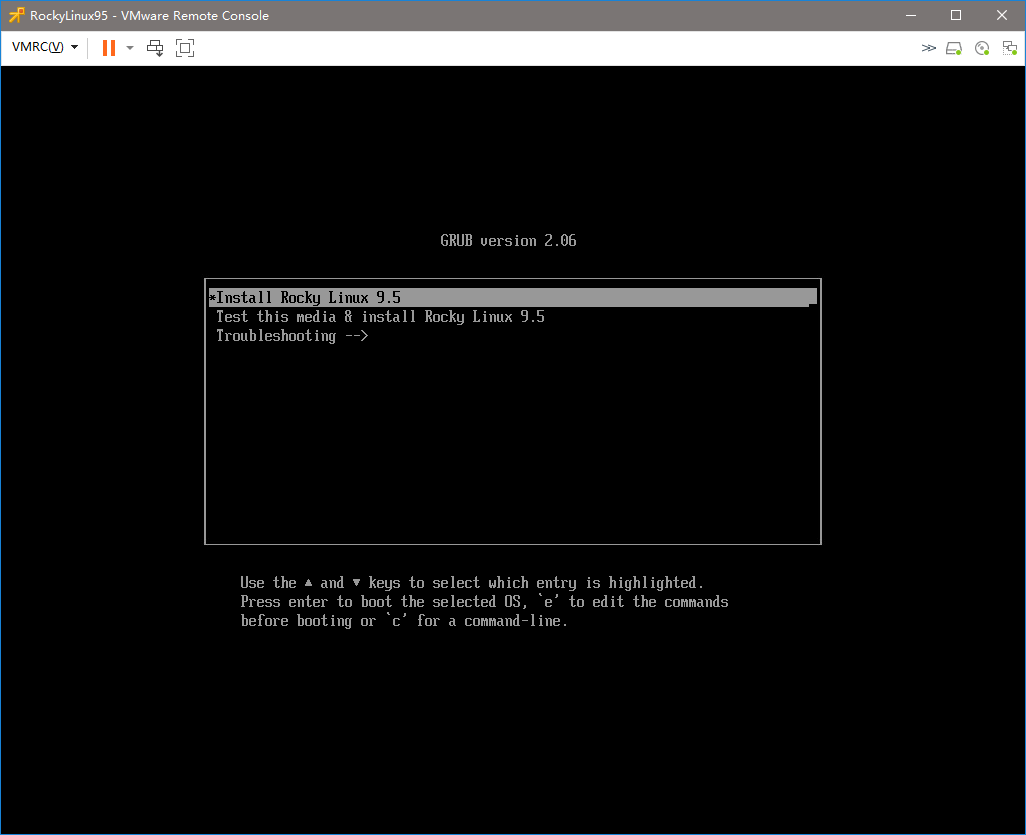Open the network adapter device icon
This screenshot has height=835, width=1026.
[1010, 48]
